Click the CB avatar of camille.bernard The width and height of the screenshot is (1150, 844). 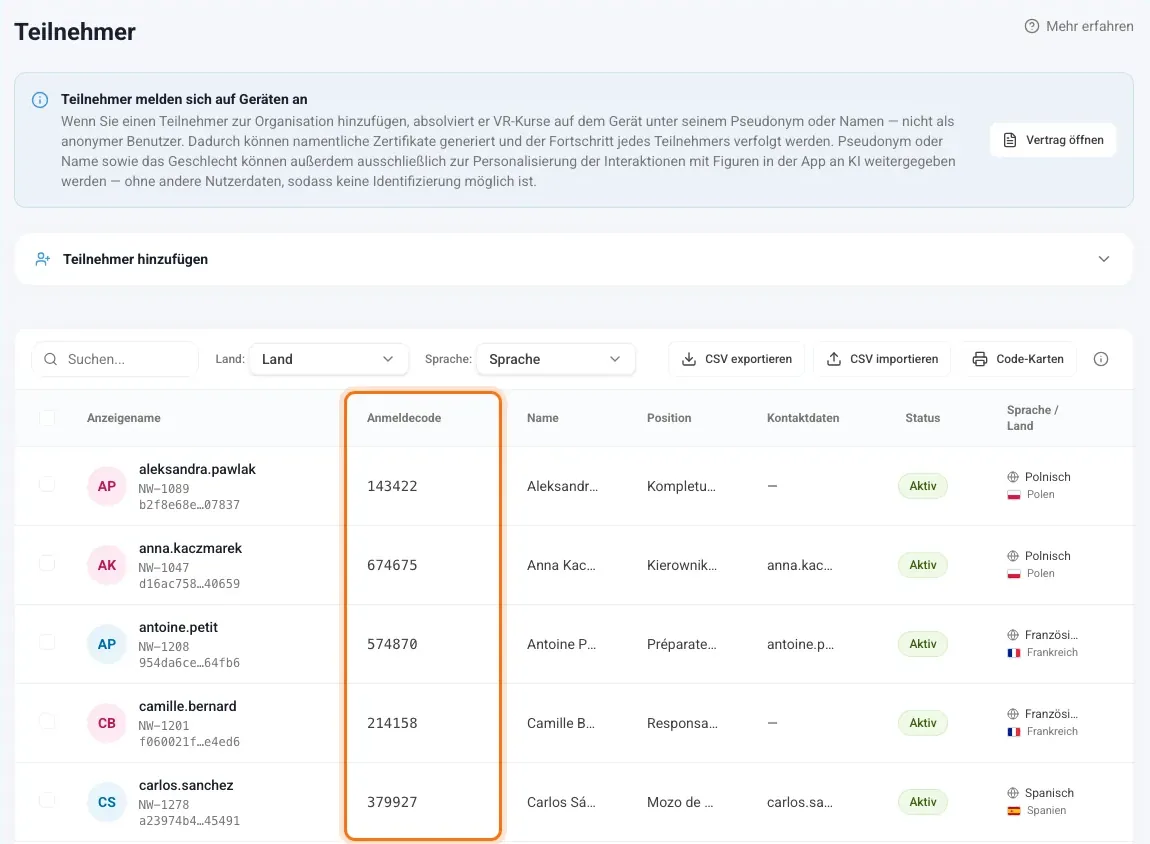[x=106, y=723]
